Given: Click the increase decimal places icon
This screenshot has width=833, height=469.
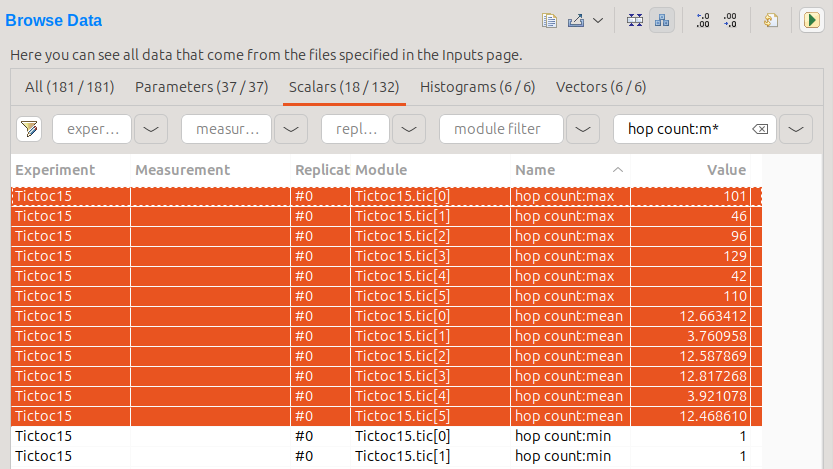Looking at the screenshot, I should pyautogui.click(x=702, y=21).
